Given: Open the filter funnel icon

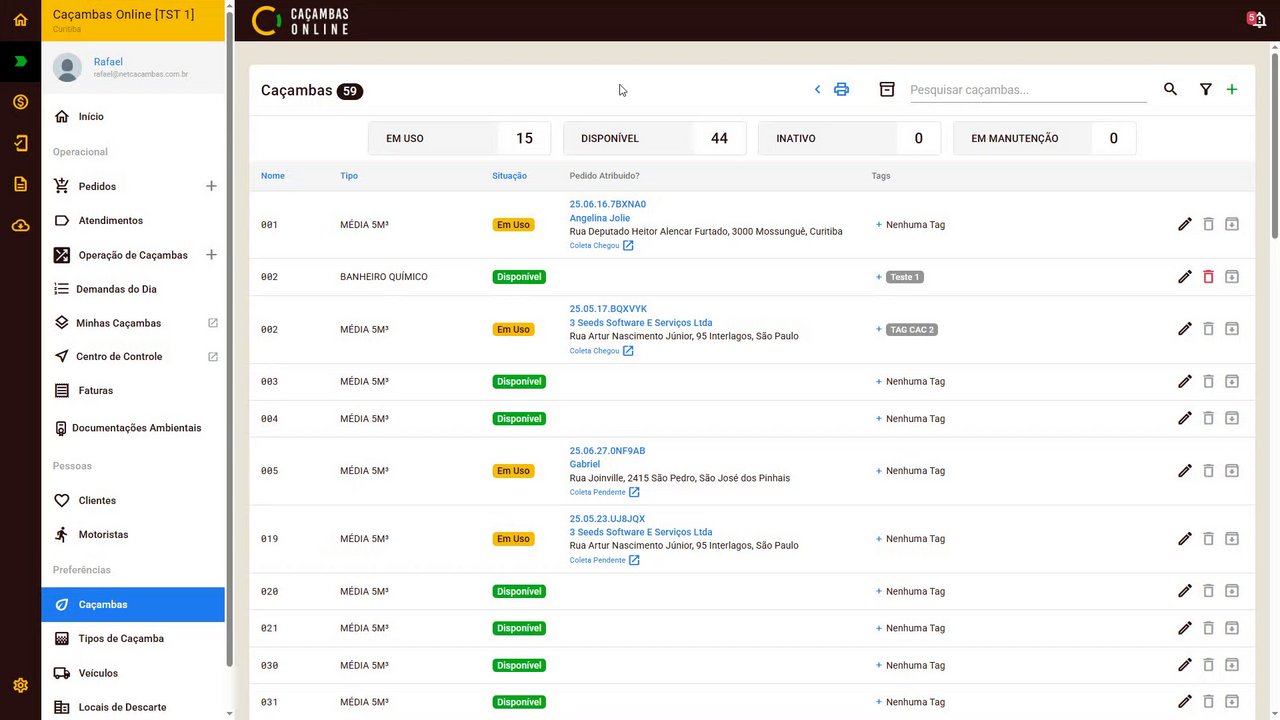Looking at the screenshot, I should pos(1206,89).
